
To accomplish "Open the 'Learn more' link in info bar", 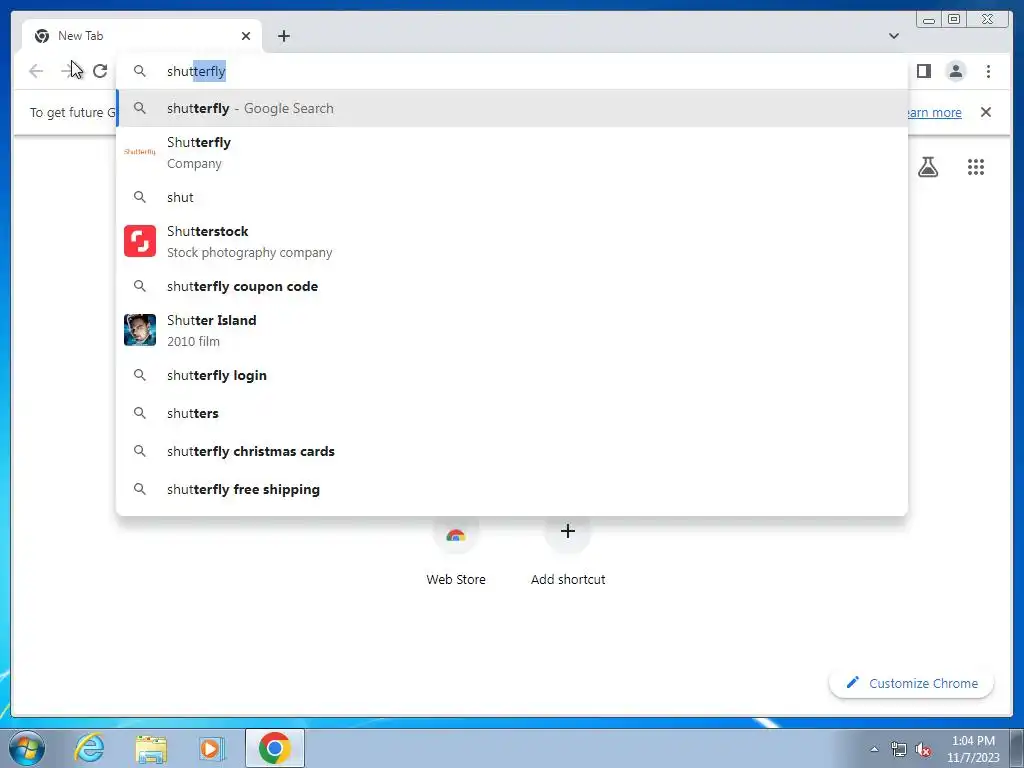I will pyautogui.click(x=934, y=112).
